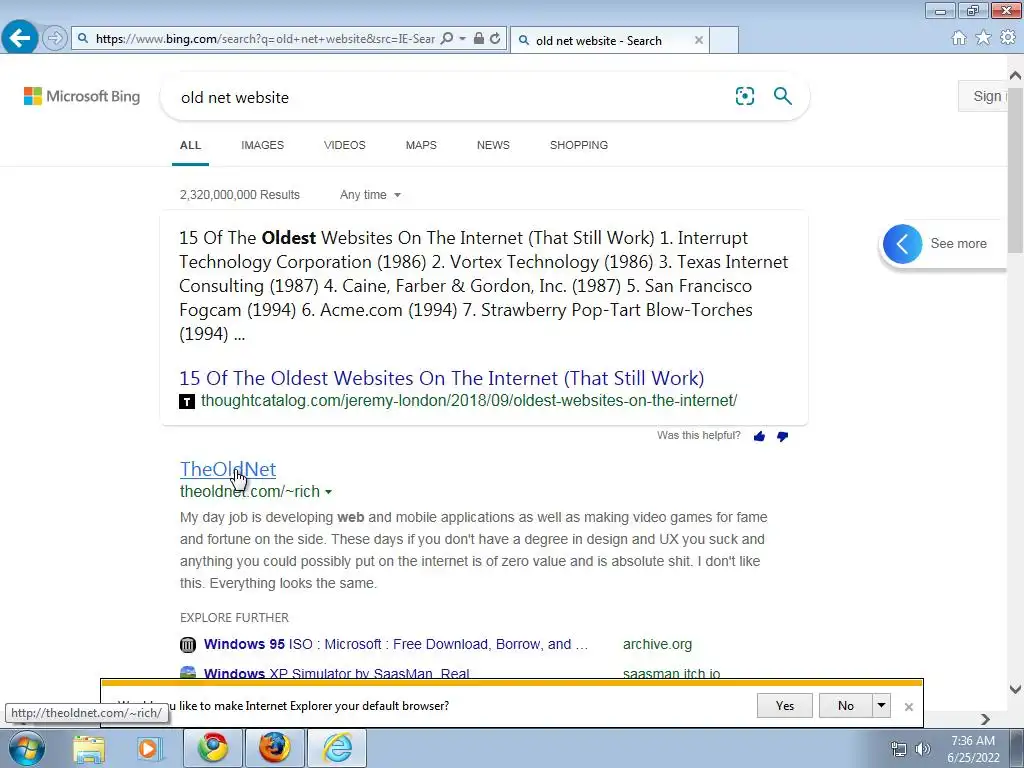Open the address bar autocomplete dropdown arrow
The height and width of the screenshot is (768, 1024).
pyautogui.click(x=462, y=39)
